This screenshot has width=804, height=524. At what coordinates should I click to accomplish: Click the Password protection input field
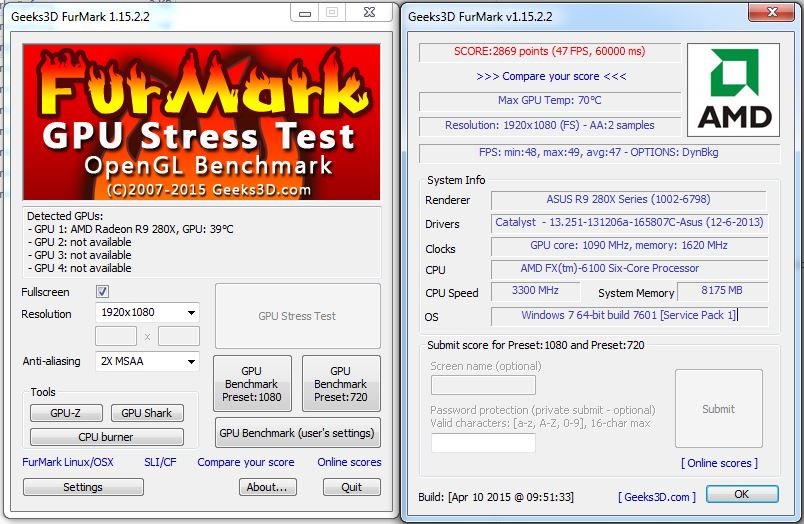point(484,443)
